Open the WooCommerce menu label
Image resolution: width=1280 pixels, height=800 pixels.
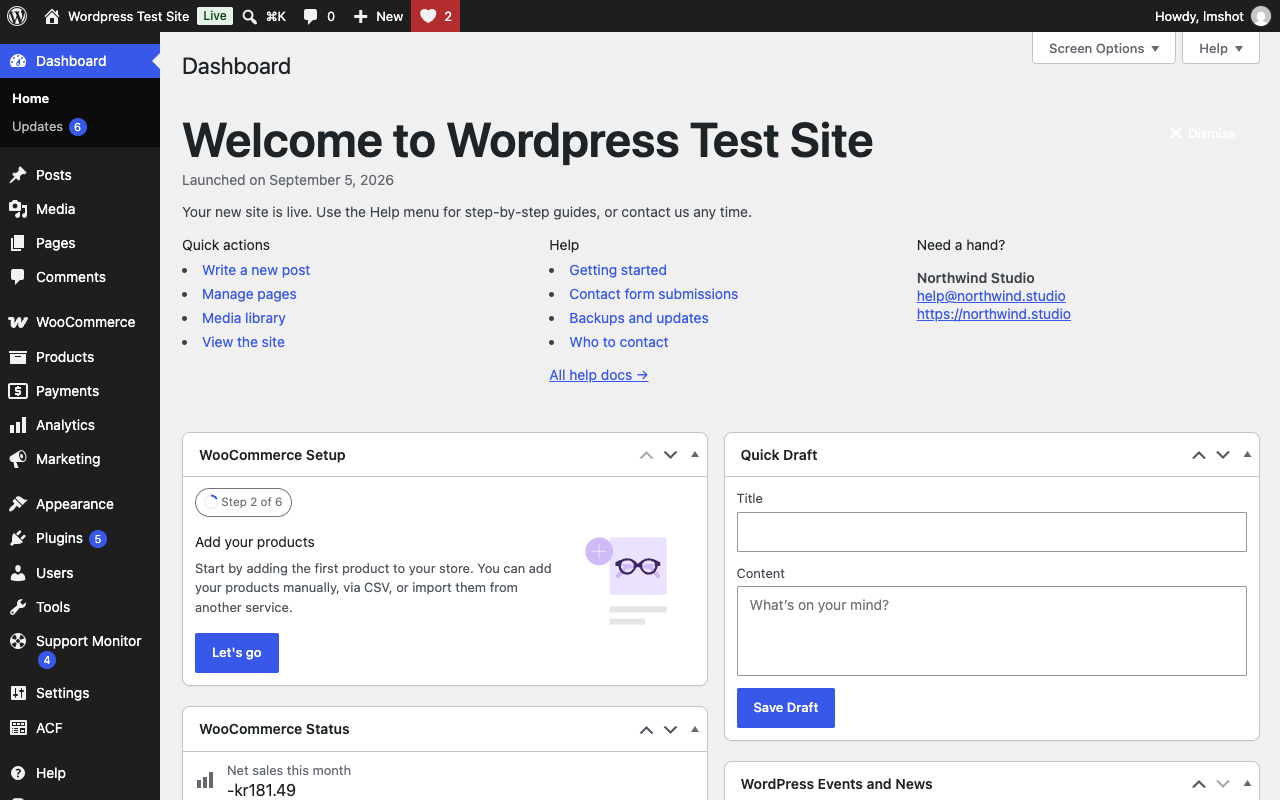(x=86, y=322)
